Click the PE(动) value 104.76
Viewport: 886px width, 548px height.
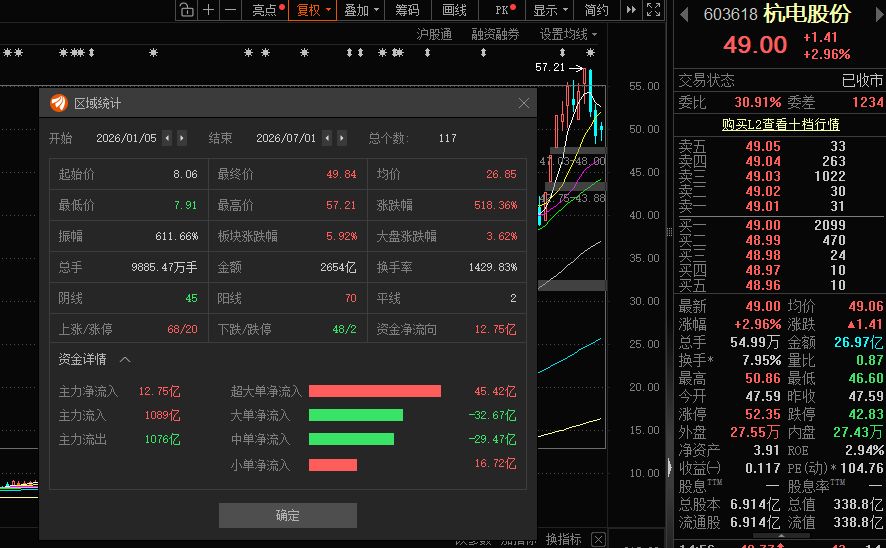click(x=861, y=468)
